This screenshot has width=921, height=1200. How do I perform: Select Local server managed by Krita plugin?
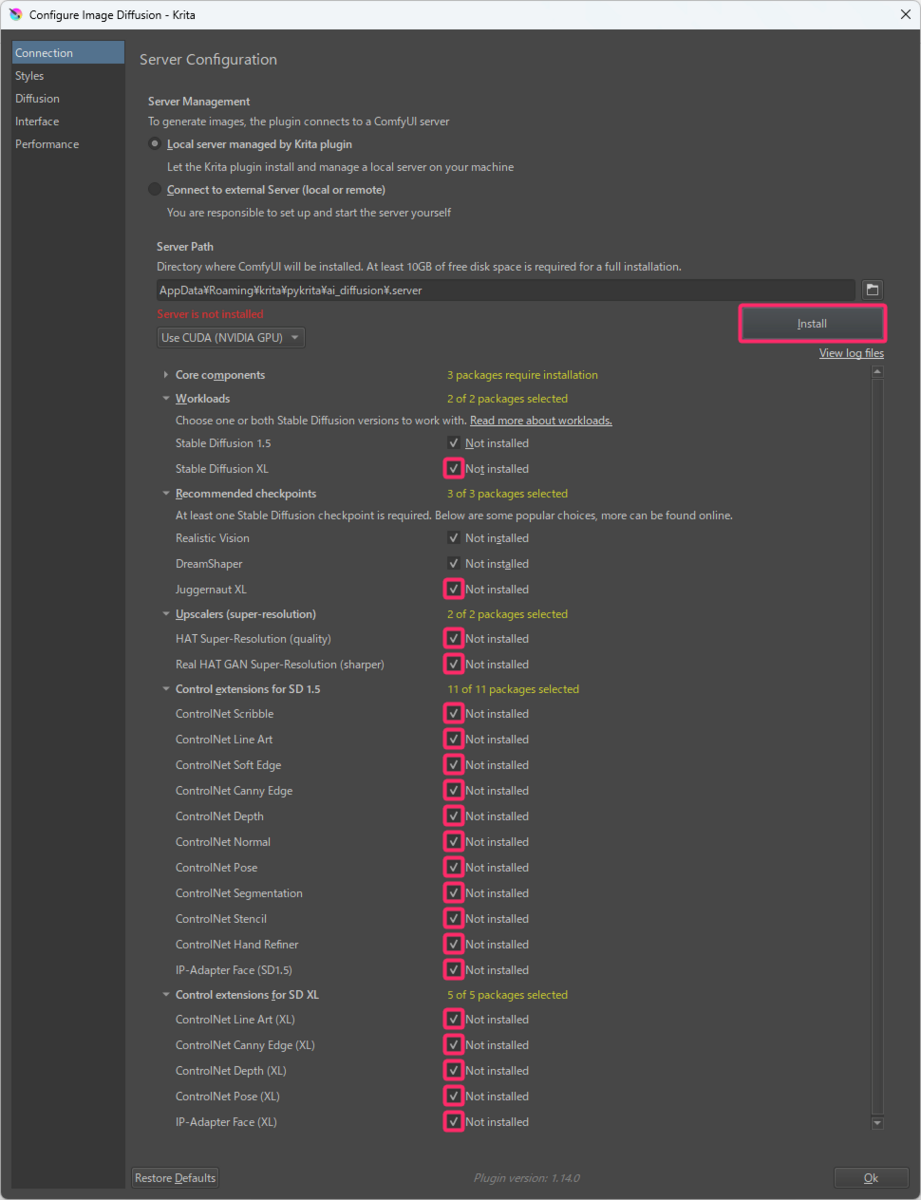[155, 145]
